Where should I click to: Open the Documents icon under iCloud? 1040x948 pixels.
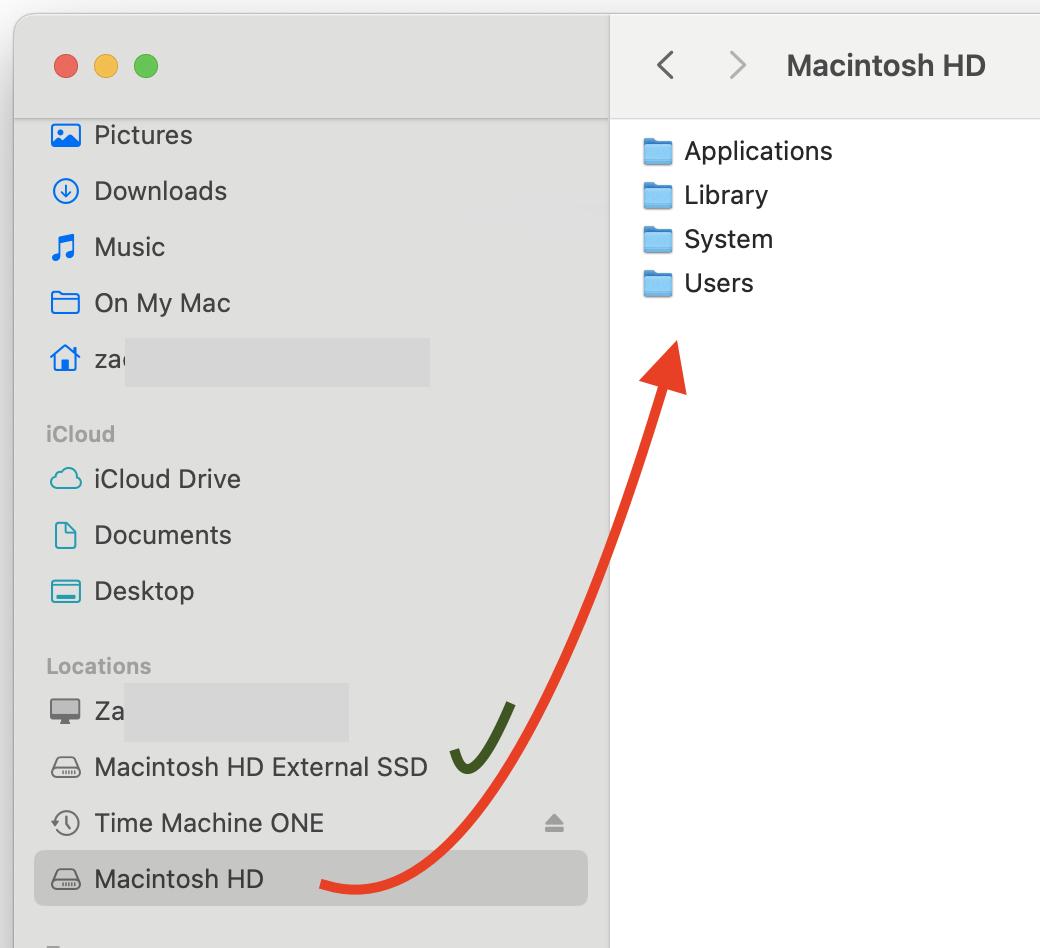coord(64,535)
